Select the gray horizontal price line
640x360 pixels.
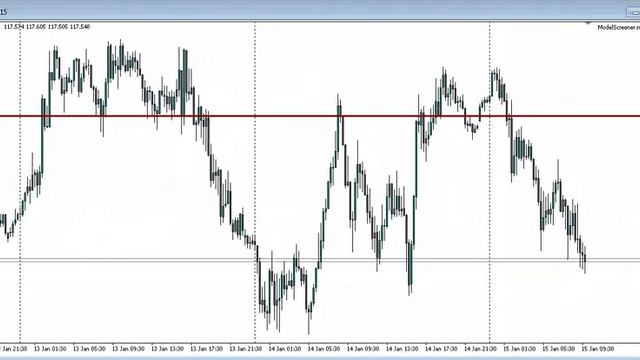coord(320,260)
